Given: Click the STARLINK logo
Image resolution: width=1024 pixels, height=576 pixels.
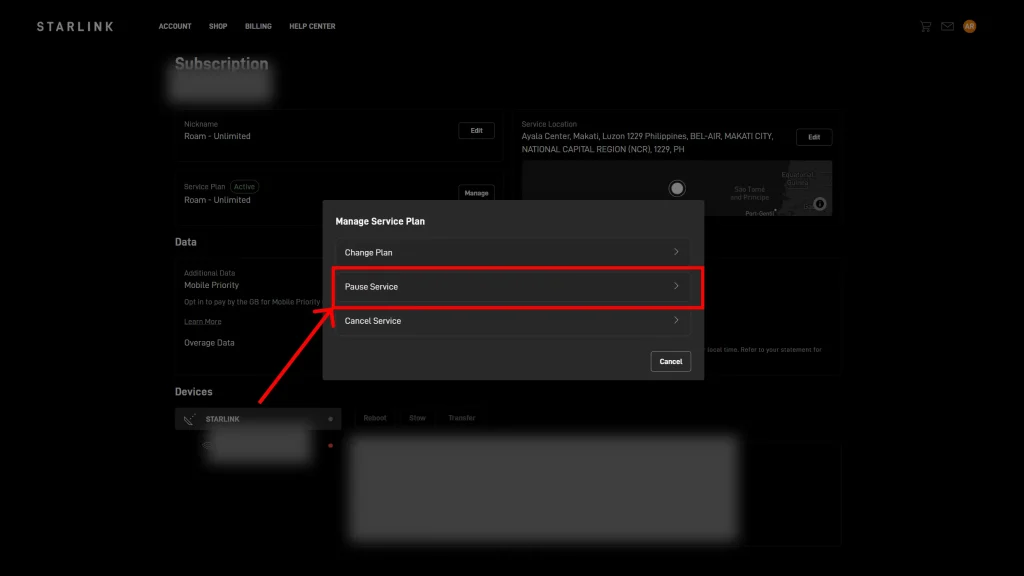Looking at the screenshot, I should (75, 26).
